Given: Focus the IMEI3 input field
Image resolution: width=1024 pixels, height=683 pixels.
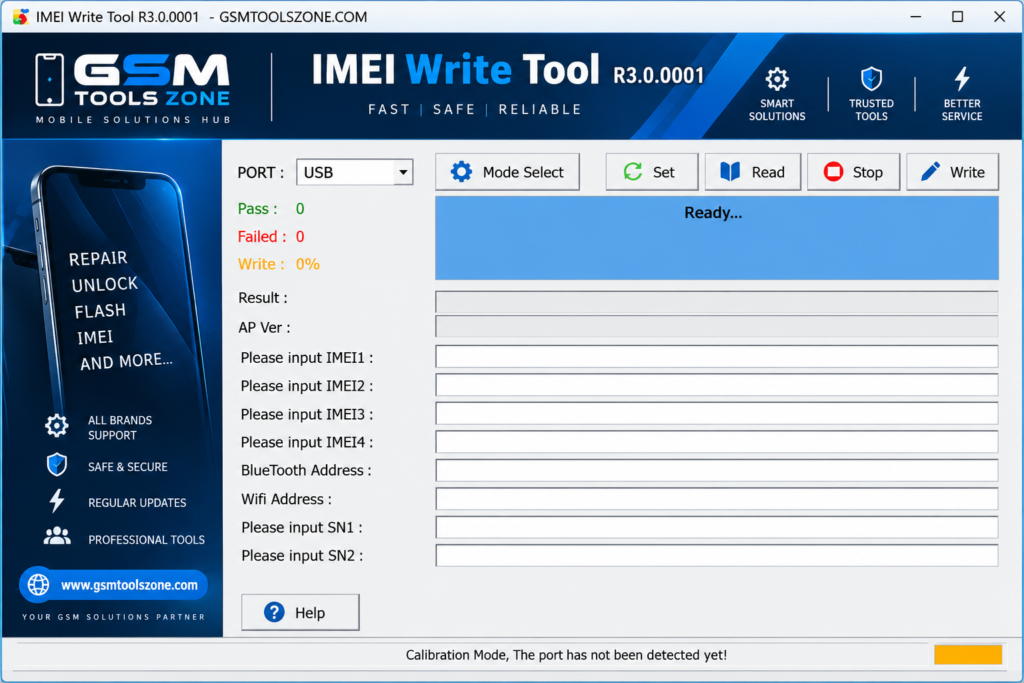Looking at the screenshot, I should coord(716,414).
